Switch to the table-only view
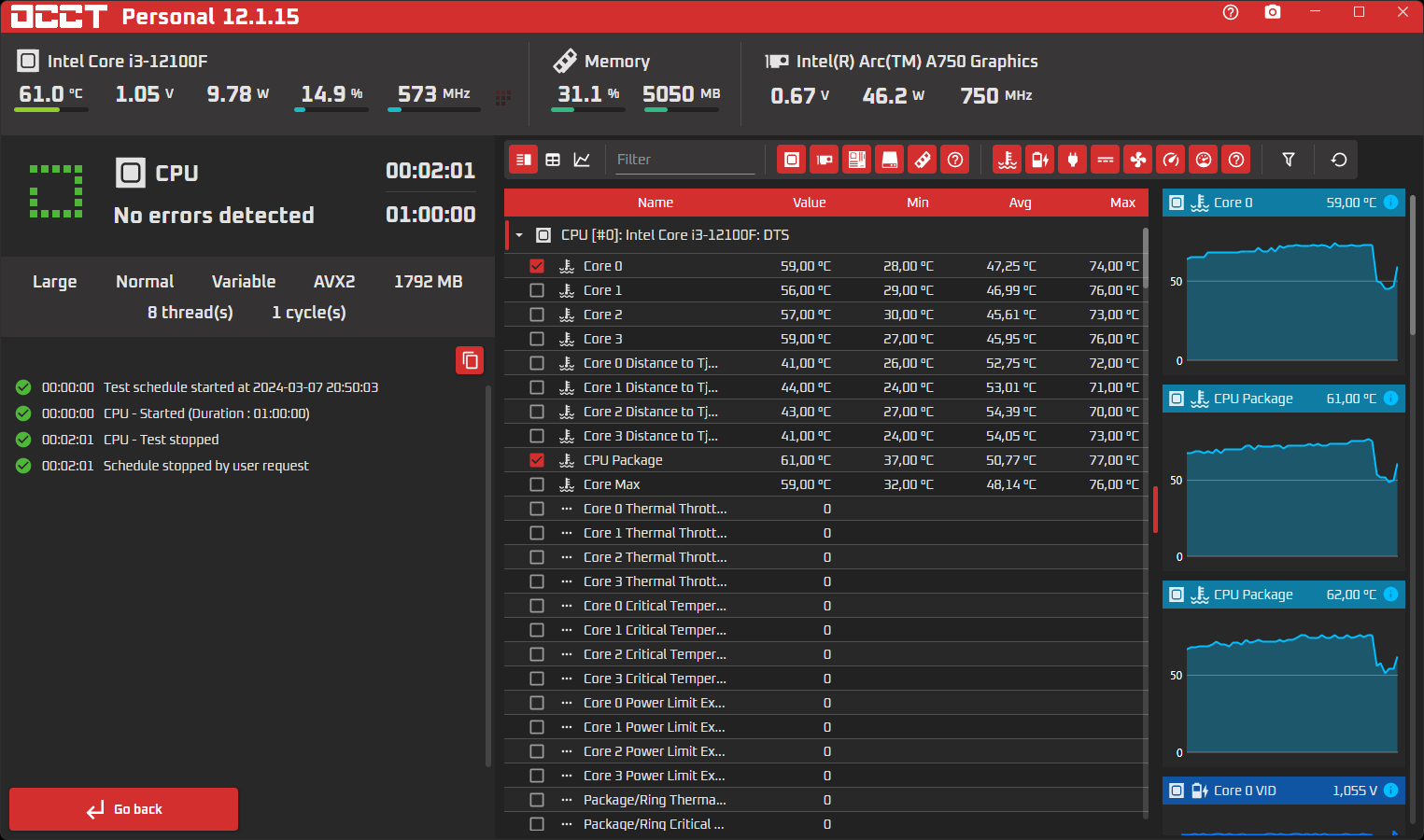 pyautogui.click(x=553, y=160)
